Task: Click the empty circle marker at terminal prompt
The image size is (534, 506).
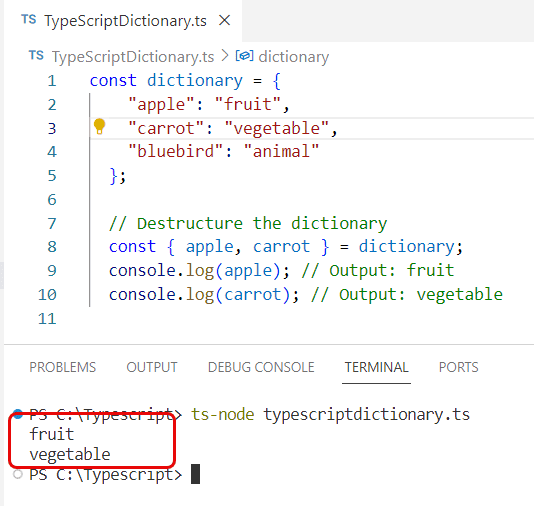Action: click(18, 474)
